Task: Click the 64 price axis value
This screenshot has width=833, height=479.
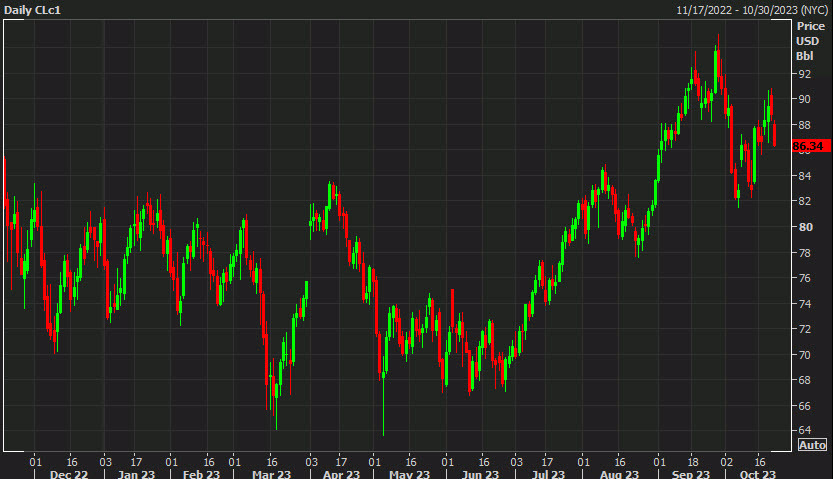Action: (805, 430)
